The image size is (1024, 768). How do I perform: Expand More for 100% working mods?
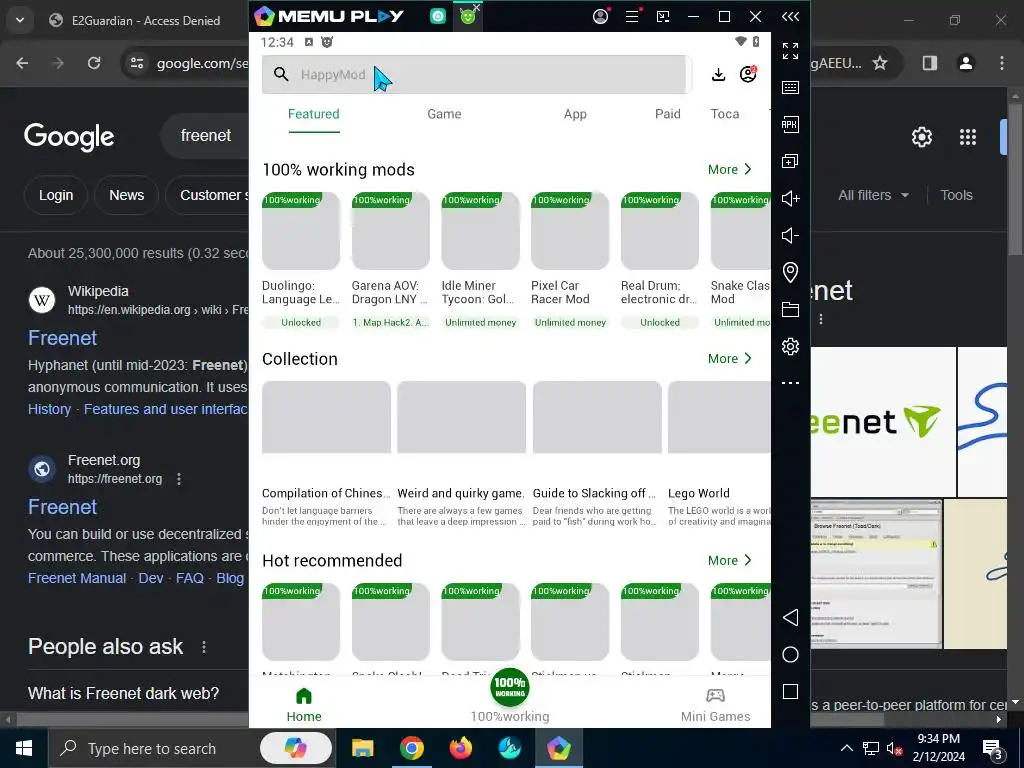729,170
